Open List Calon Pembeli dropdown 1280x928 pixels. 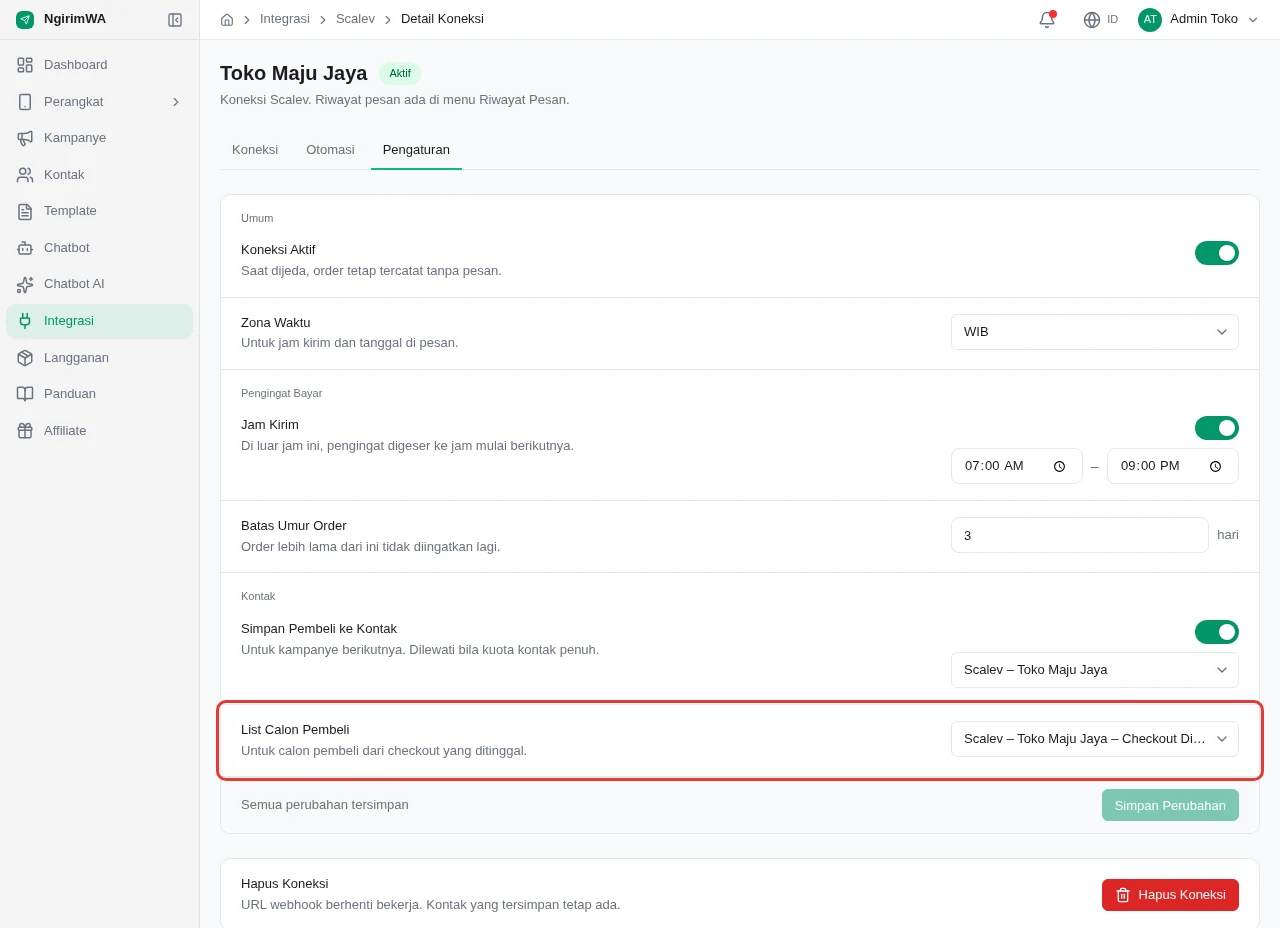coord(1095,739)
